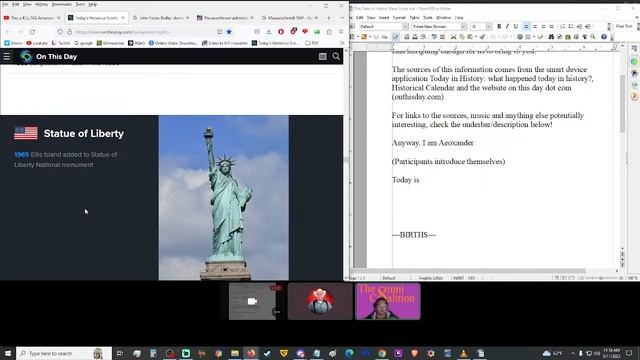Toggle bulleted list in Writer

[x=571, y=27]
